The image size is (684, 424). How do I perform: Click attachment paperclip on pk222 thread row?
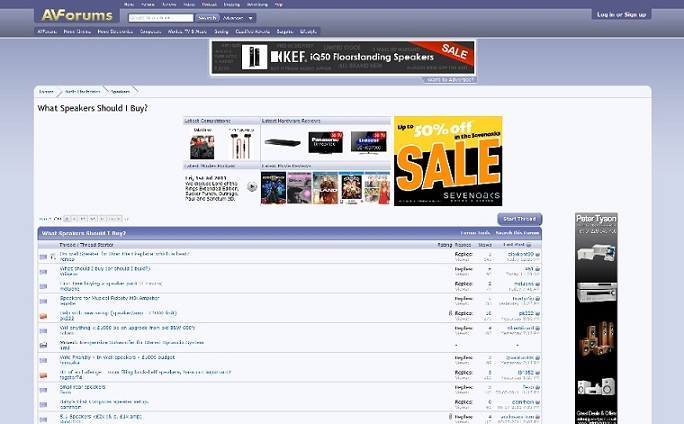[450, 313]
